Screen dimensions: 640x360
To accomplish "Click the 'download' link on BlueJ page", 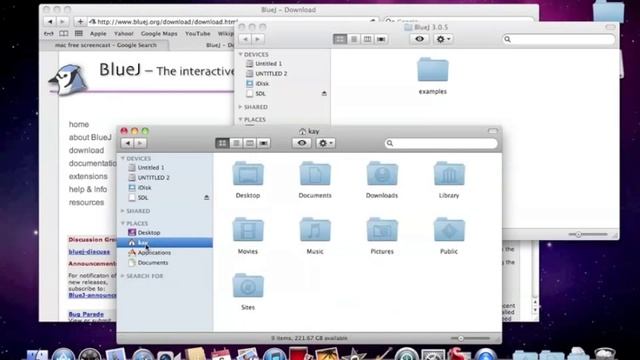I will click(x=86, y=151).
